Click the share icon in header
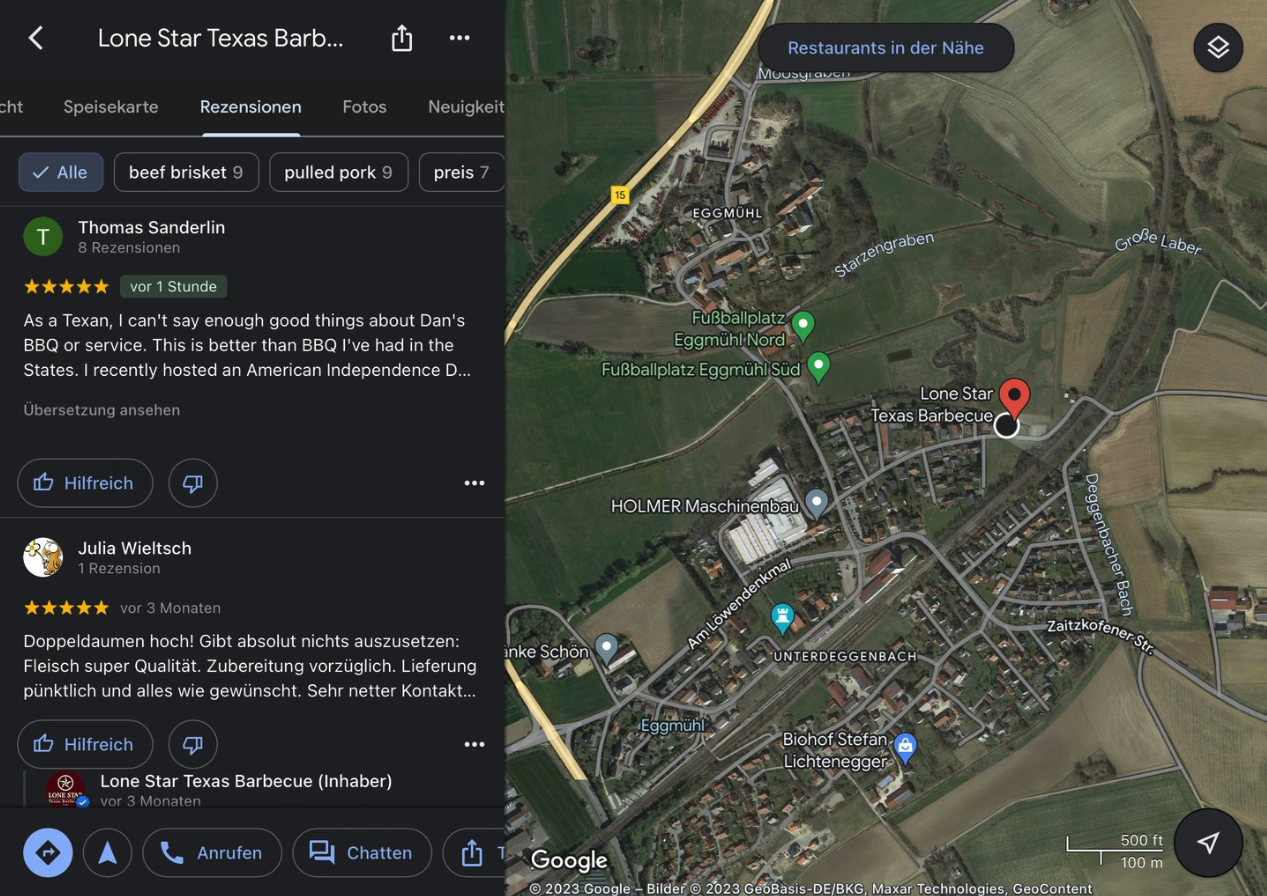 402,38
